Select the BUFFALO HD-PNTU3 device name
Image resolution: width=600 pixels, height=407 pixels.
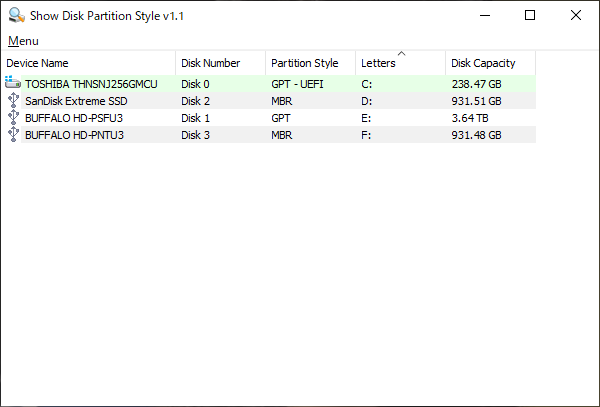[74, 135]
